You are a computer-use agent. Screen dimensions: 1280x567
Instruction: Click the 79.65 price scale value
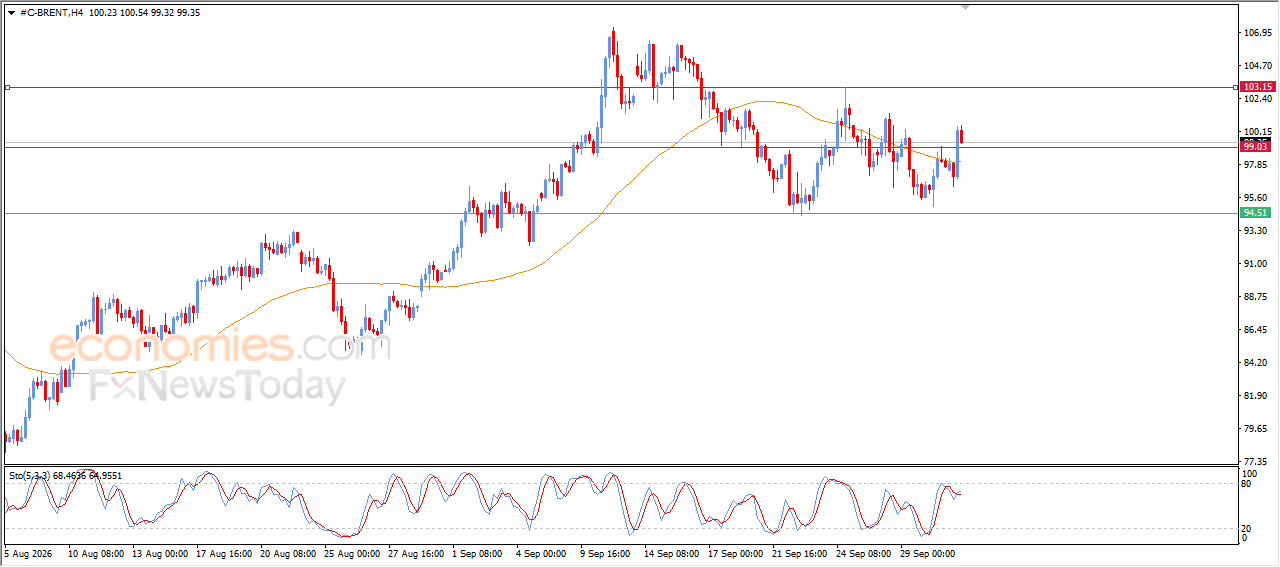tap(1257, 429)
